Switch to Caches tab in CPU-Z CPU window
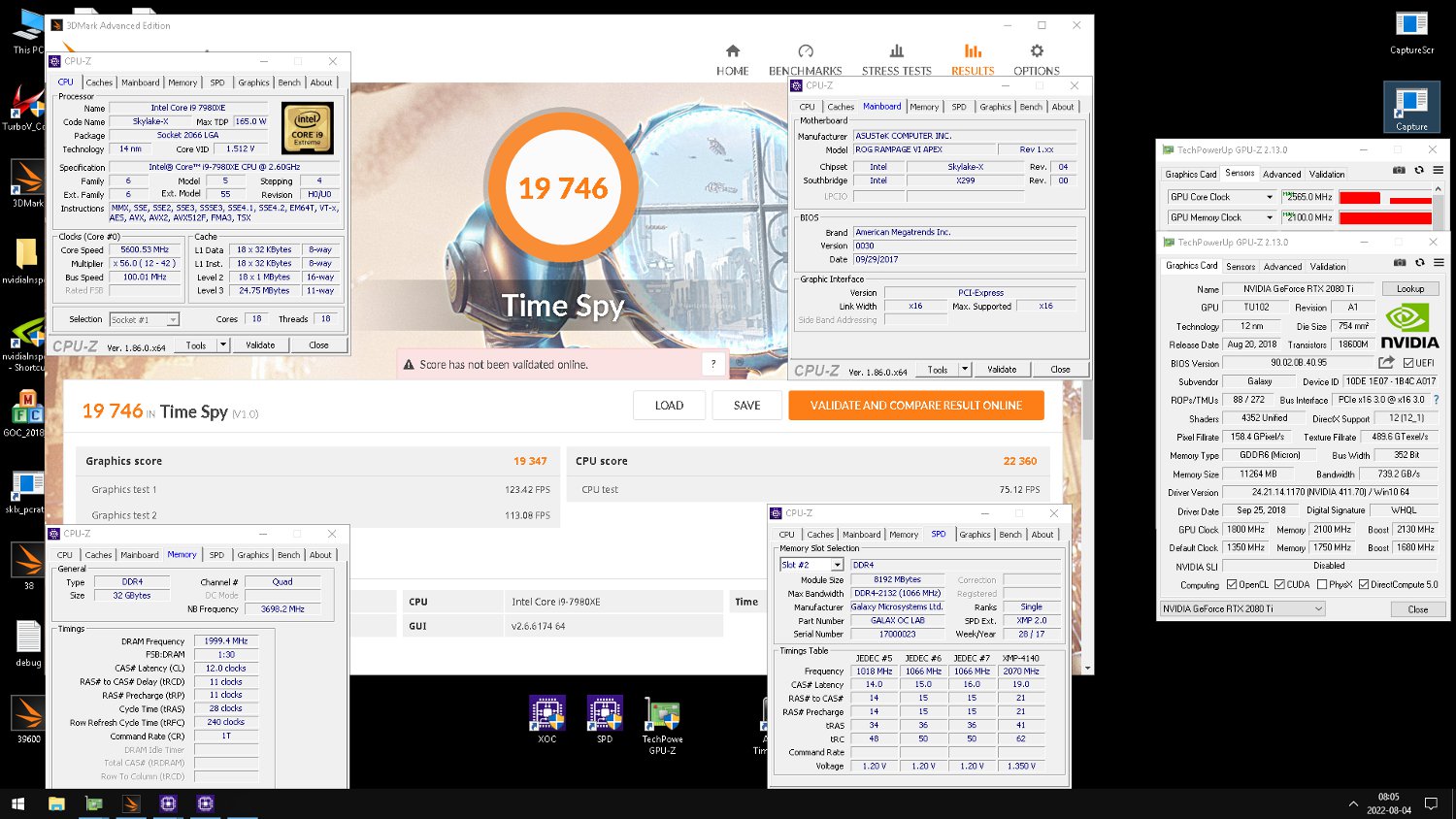Viewport: 1456px width, 819px height. (x=99, y=82)
